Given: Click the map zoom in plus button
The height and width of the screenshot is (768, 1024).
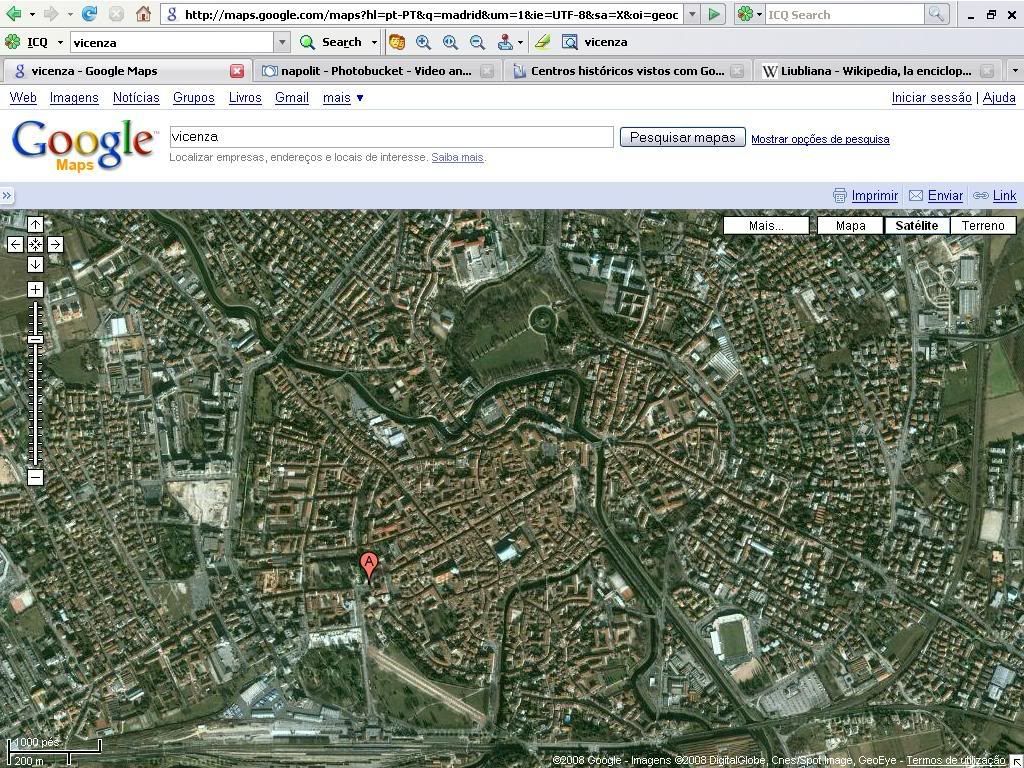Looking at the screenshot, I should click(x=35, y=290).
